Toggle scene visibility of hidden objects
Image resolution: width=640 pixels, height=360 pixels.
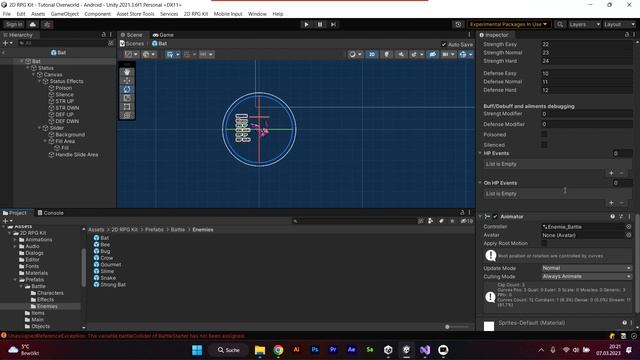coord(432,54)
